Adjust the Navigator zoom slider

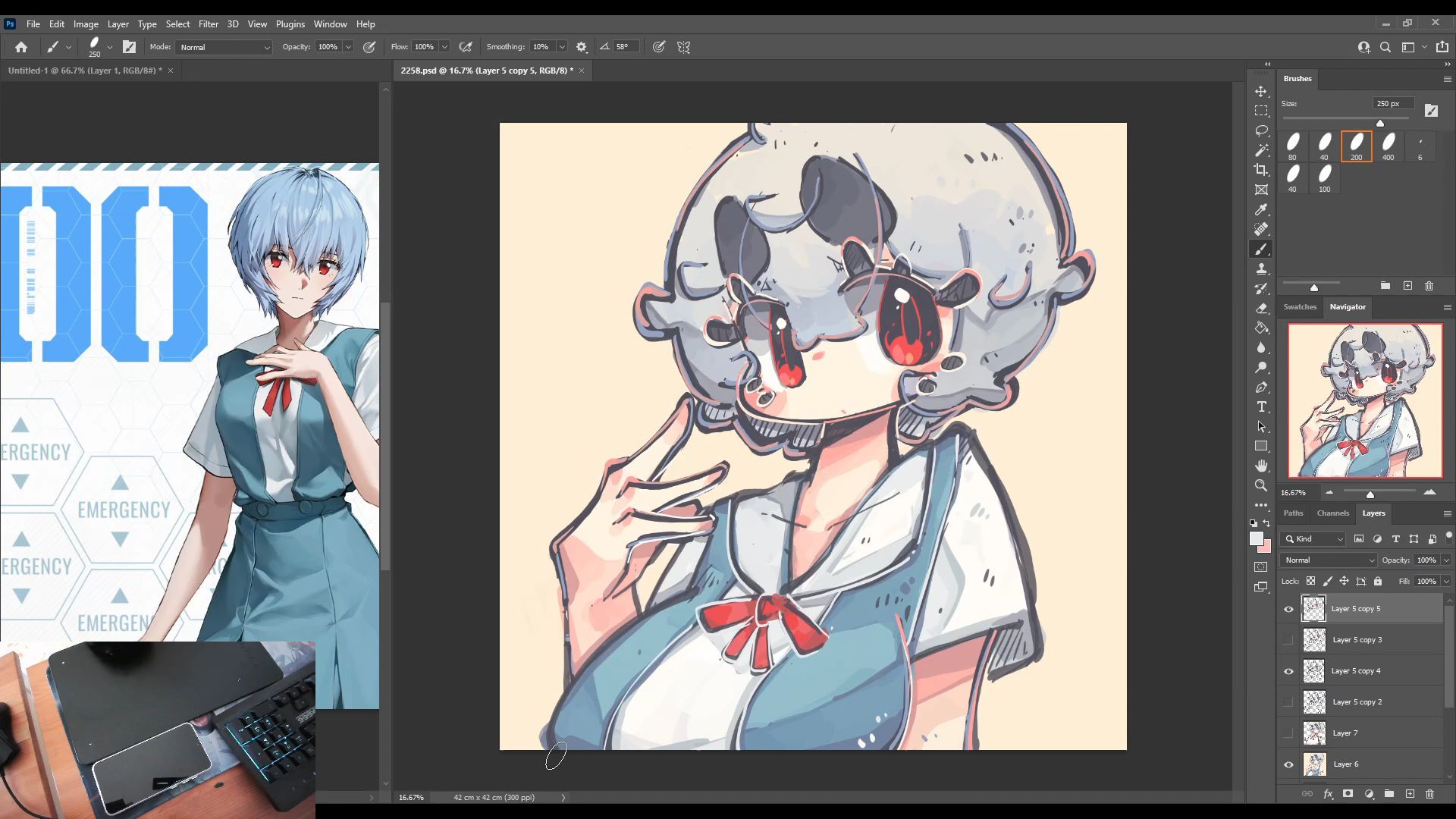[1370, 494]
